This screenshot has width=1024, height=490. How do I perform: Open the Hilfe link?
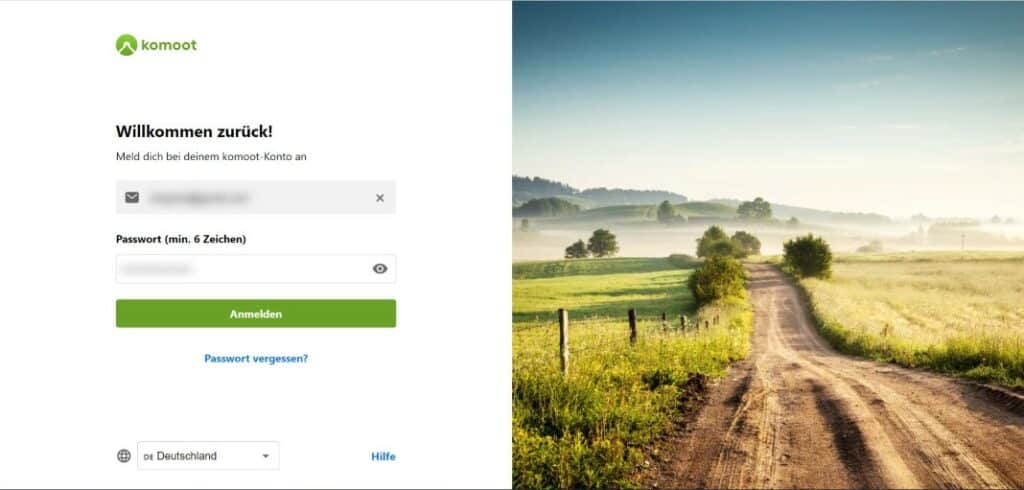coord(383,457)
